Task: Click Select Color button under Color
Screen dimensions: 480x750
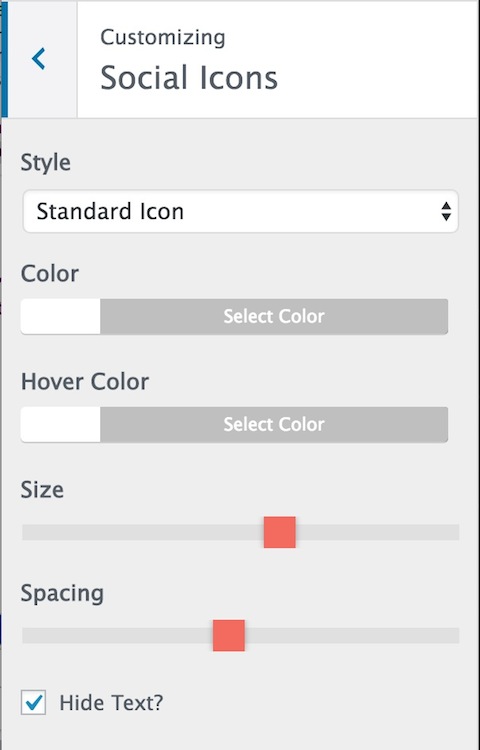Action: [274, 317]
